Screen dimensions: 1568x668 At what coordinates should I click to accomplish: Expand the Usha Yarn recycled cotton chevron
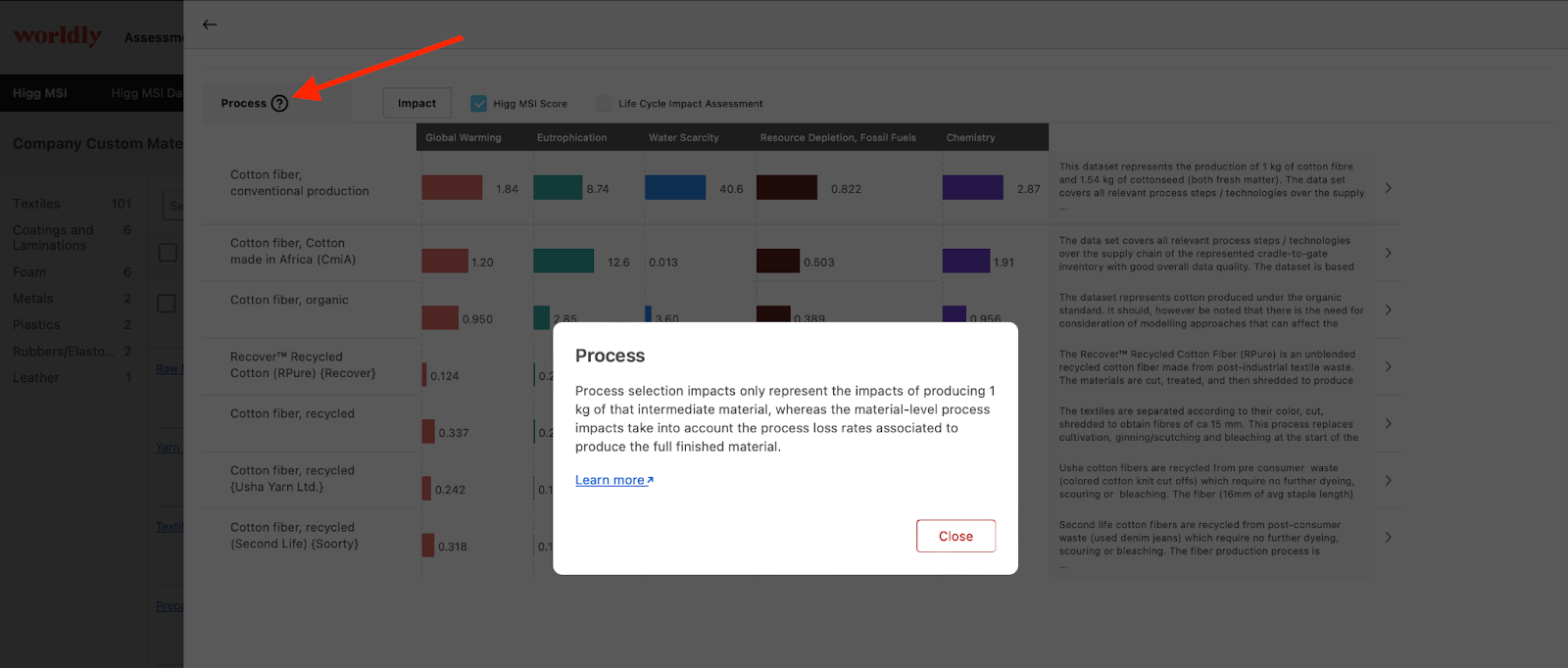pos(1388,480)
